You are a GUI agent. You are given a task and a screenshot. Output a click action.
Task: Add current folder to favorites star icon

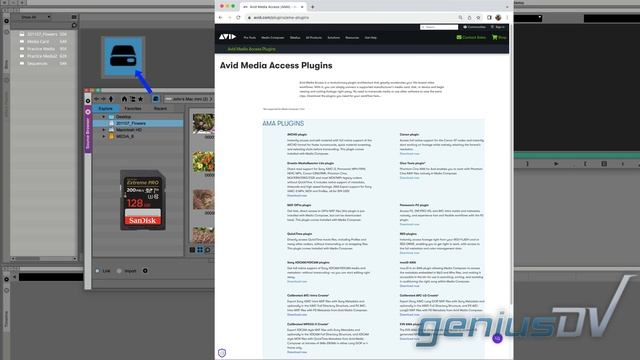pyautogui.click(x=141, y=99)
